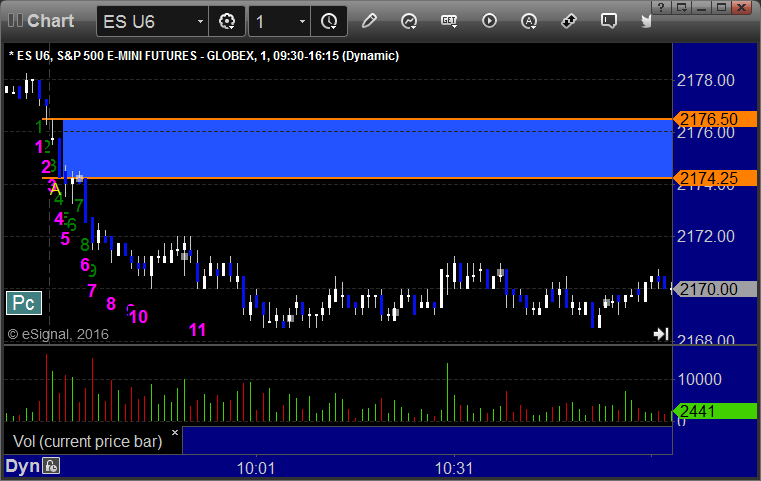Open the alerts A icon
Viewport: 761px width, 481px height.
[x=529, y=21]
